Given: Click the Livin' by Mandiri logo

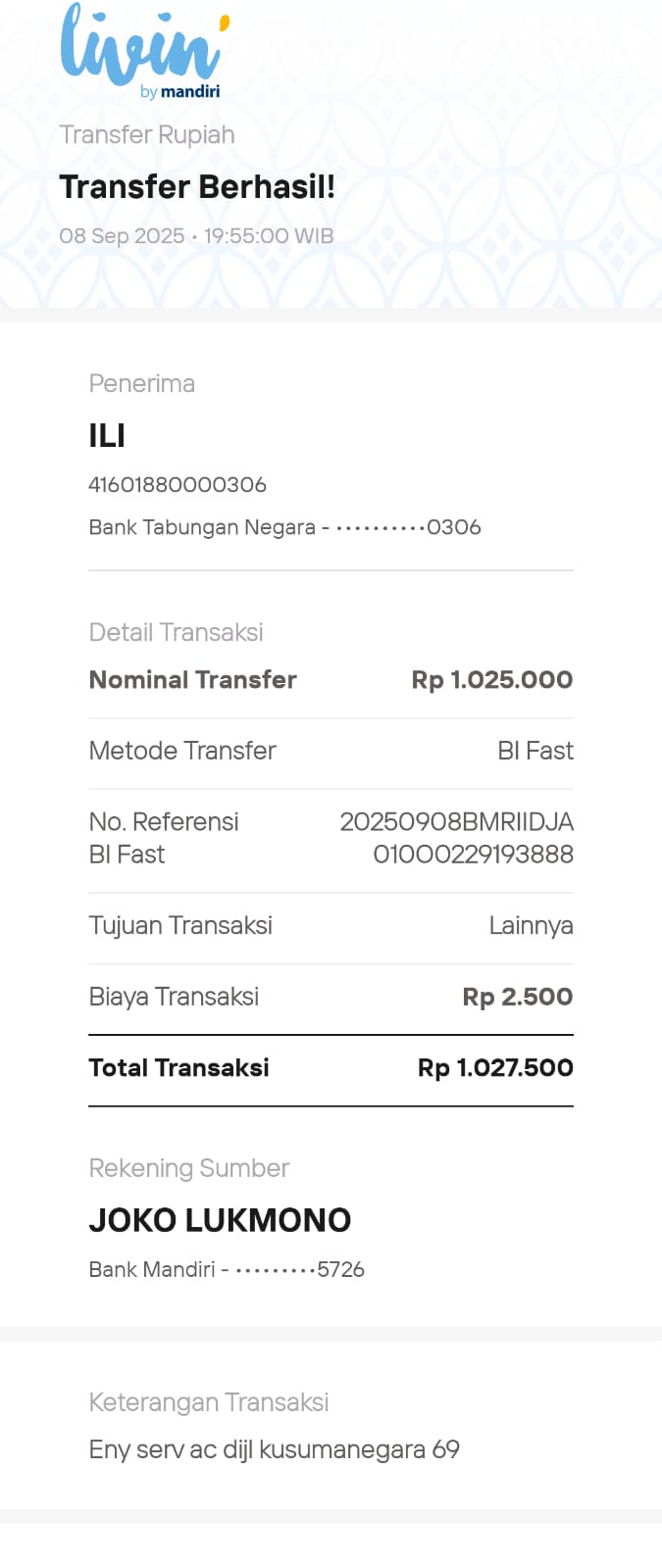Looking at the screenshot, I should pos(143,51).
